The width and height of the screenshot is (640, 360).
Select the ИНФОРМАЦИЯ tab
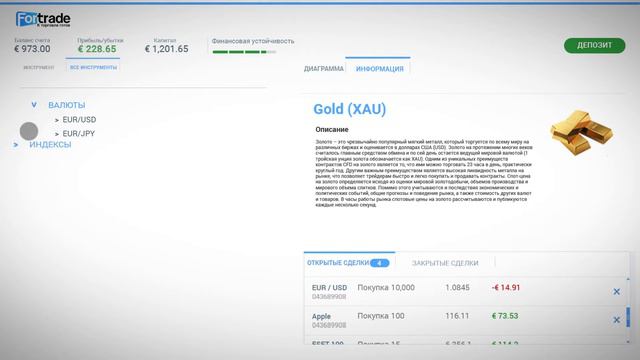[380, 69]
